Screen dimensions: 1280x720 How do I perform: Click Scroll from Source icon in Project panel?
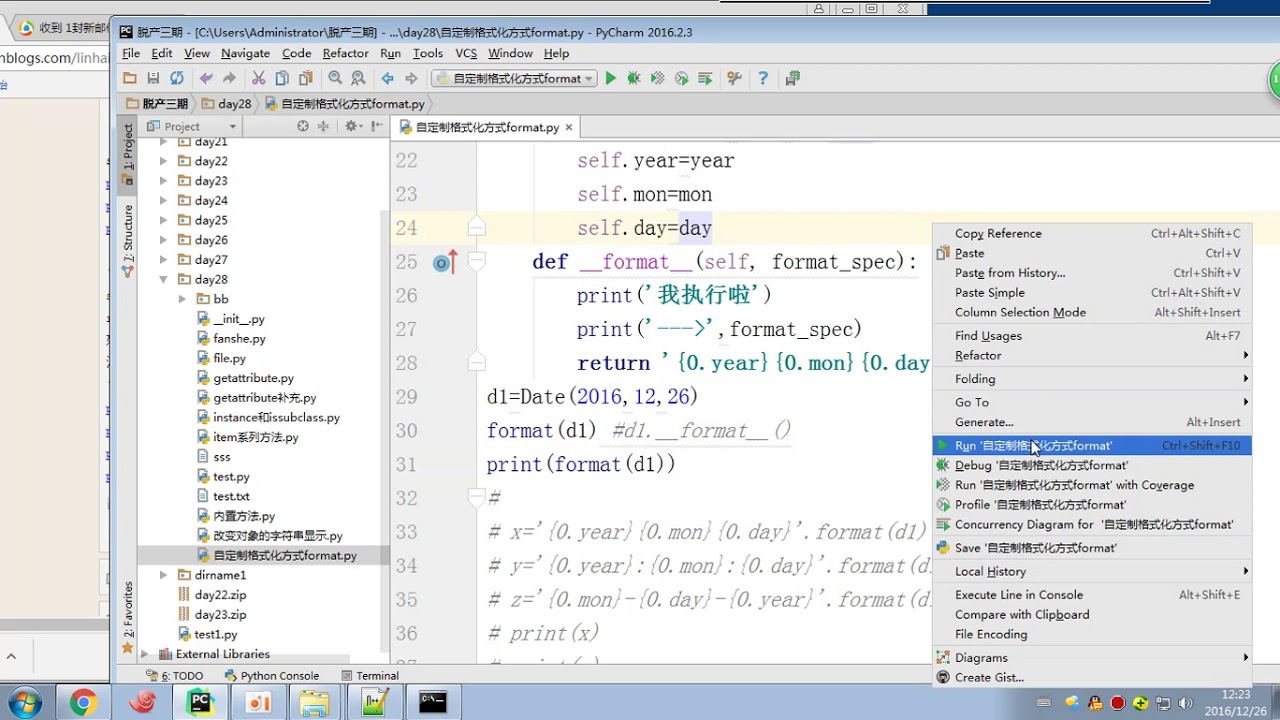tap(303, 126)
